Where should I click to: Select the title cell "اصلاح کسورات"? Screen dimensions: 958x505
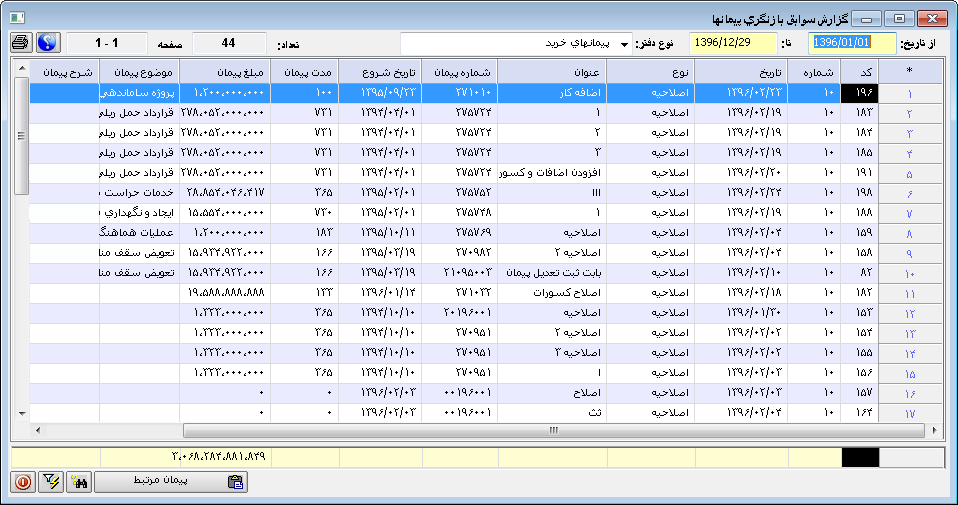552,293
